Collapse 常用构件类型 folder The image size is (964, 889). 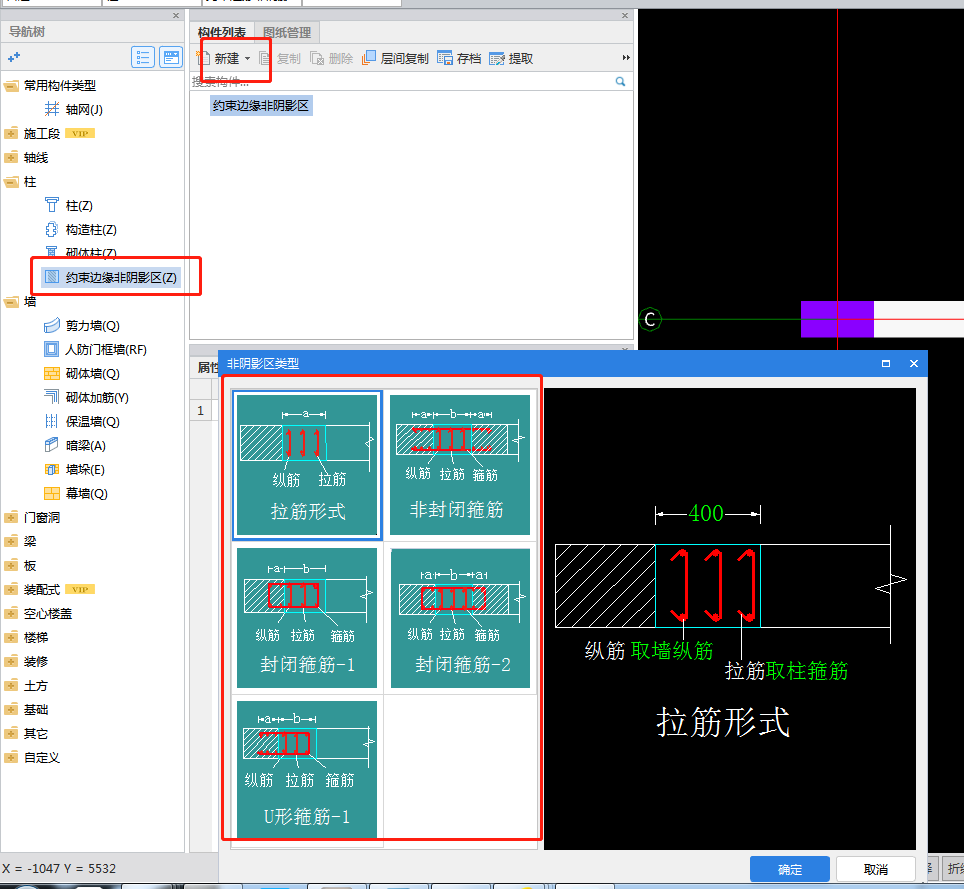coord(11,85)
